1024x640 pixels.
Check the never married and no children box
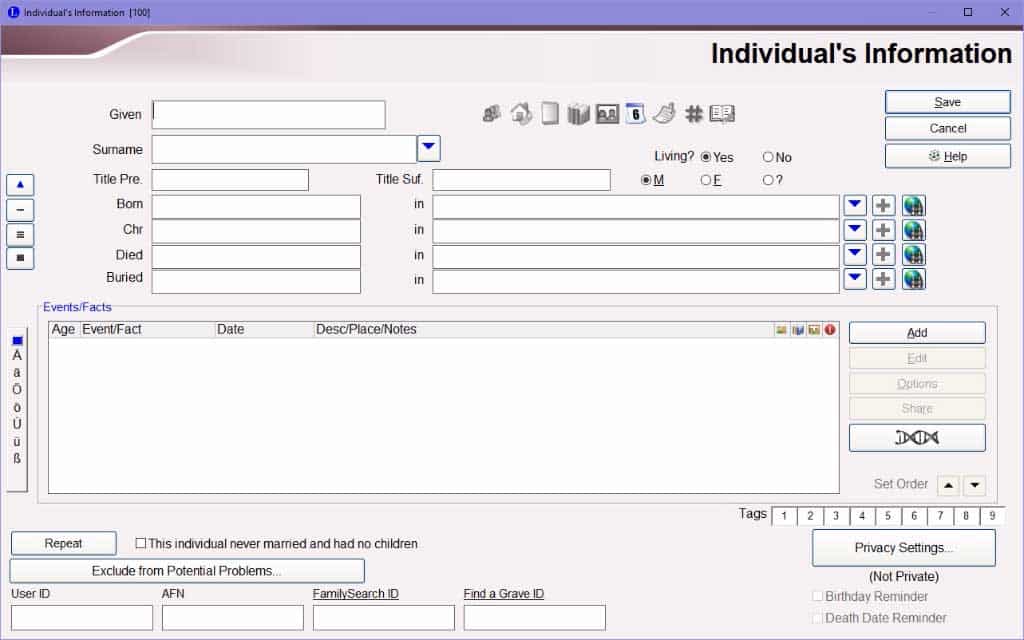141,544
